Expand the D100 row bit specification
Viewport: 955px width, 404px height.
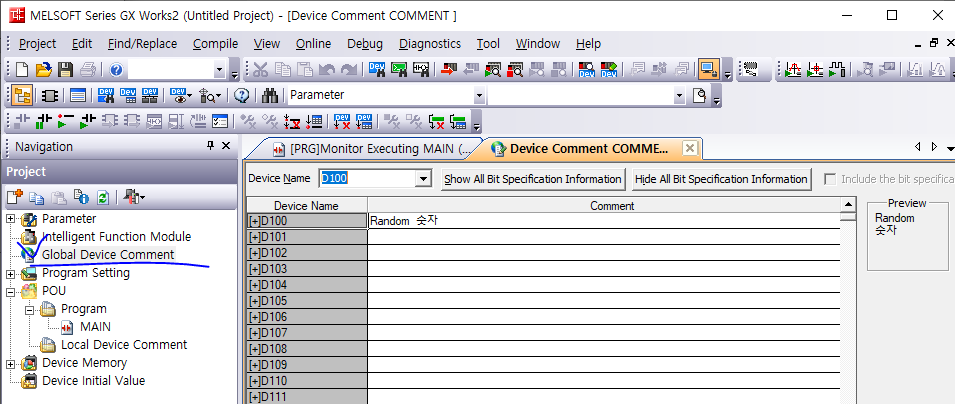click(254, 221)
